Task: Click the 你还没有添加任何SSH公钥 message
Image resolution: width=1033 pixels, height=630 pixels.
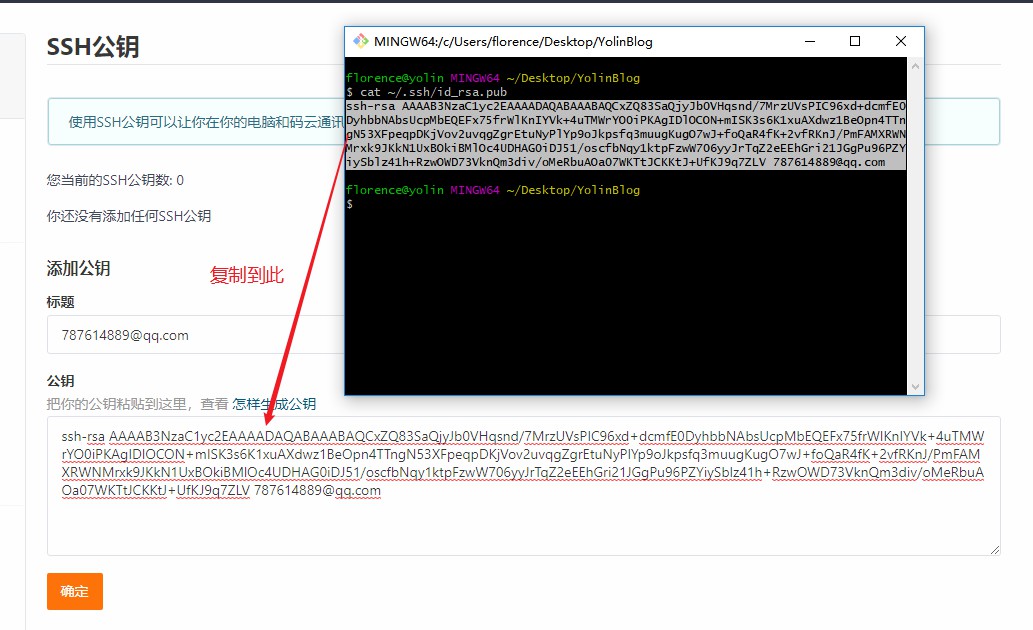Action: pyautogui.click(x=128, y=216)
